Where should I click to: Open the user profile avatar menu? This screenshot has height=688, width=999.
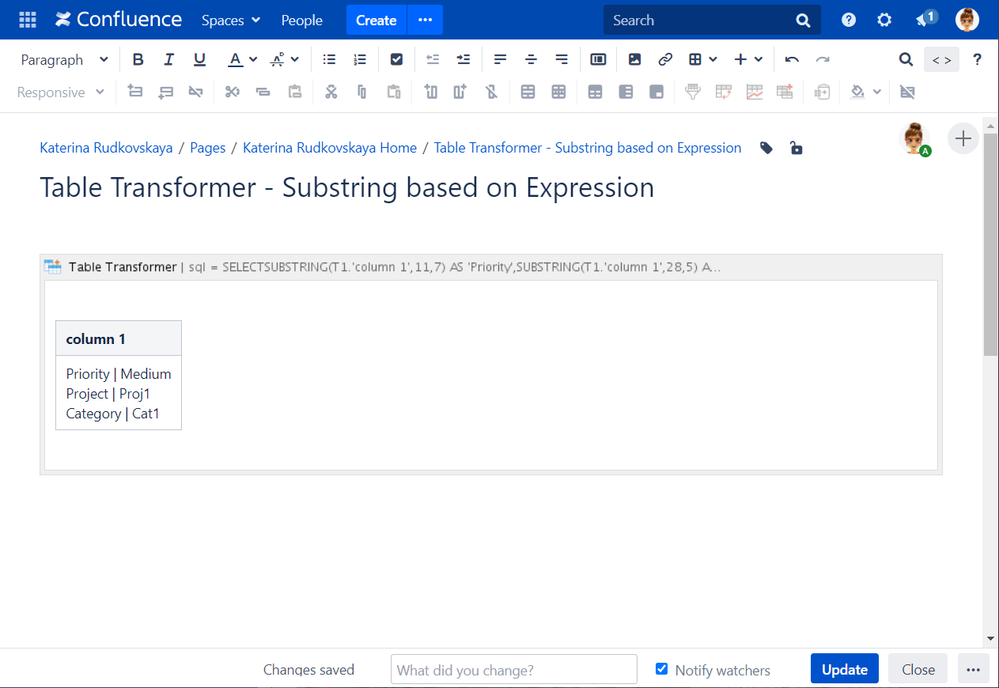coord(967,20)
